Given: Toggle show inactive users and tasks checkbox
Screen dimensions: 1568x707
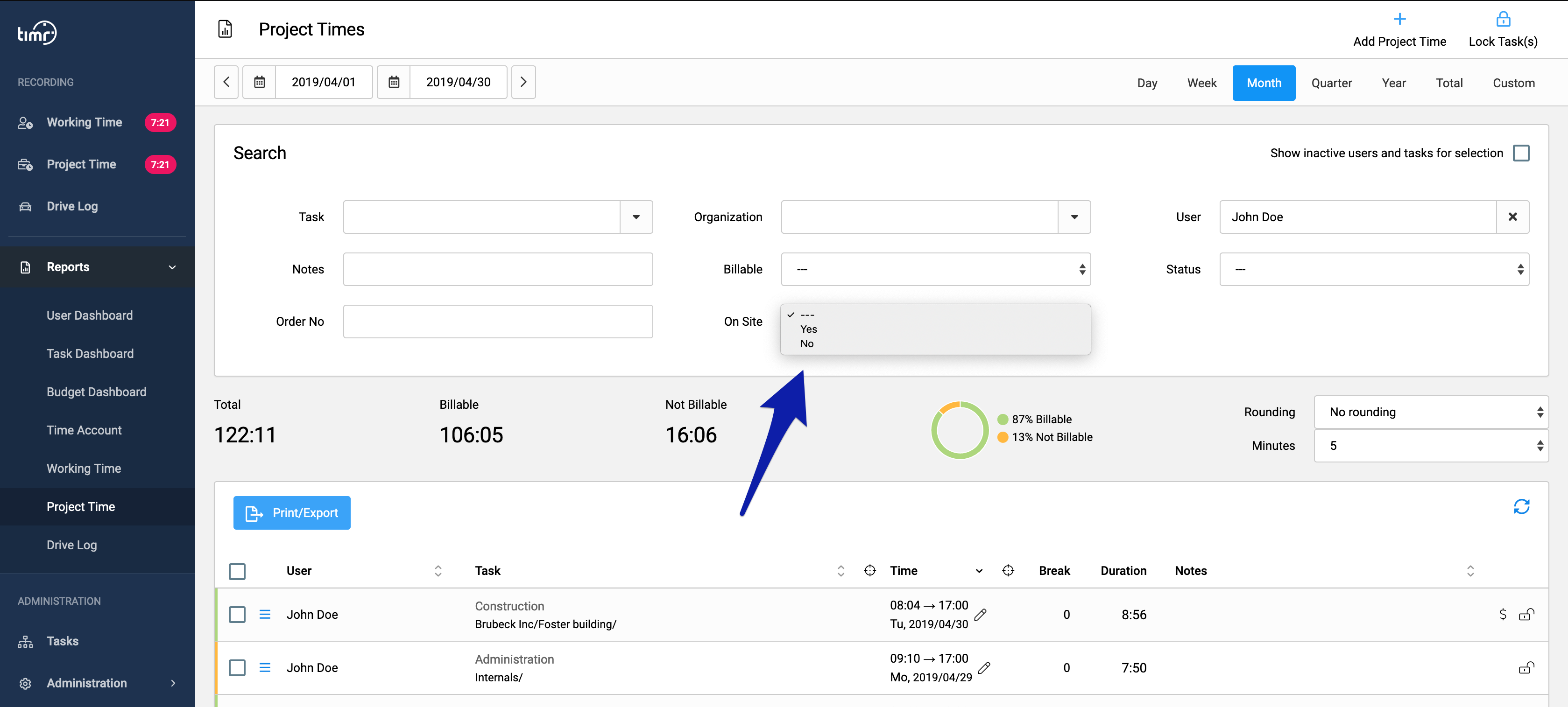Looking at the screenshot, I should [1520, 153].
